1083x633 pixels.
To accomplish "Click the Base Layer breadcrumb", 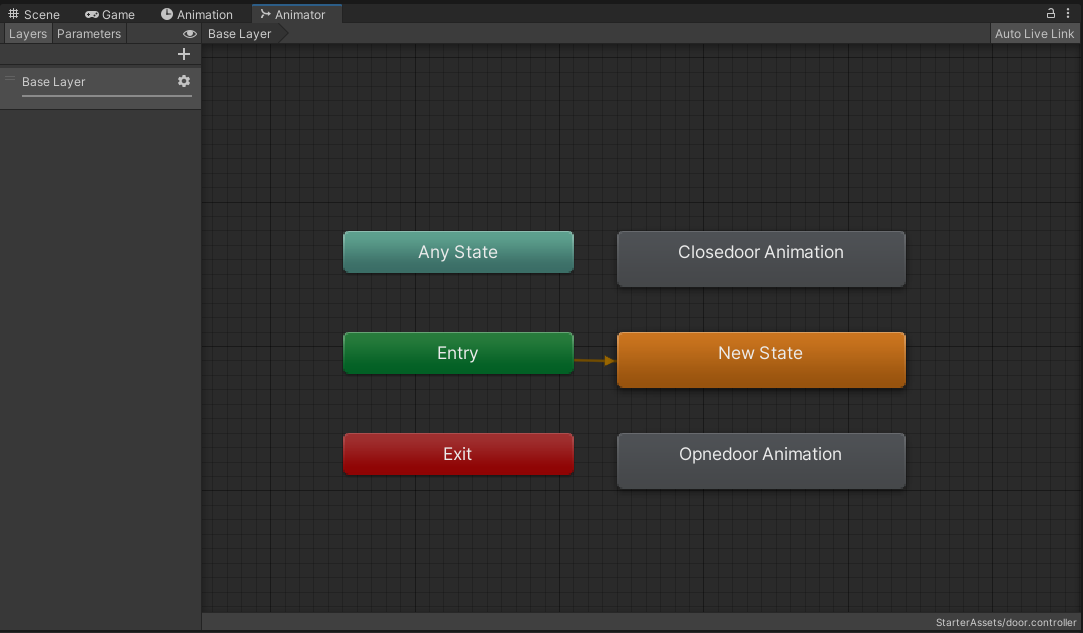I will pyautogui.click(x=240, y=34).
